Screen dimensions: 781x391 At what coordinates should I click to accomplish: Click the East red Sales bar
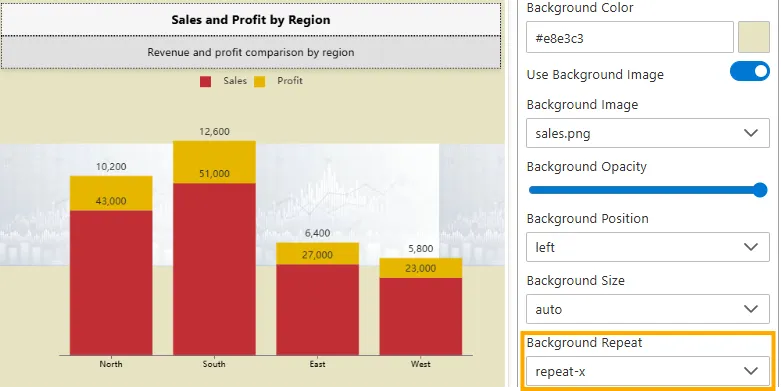point(317,310)
